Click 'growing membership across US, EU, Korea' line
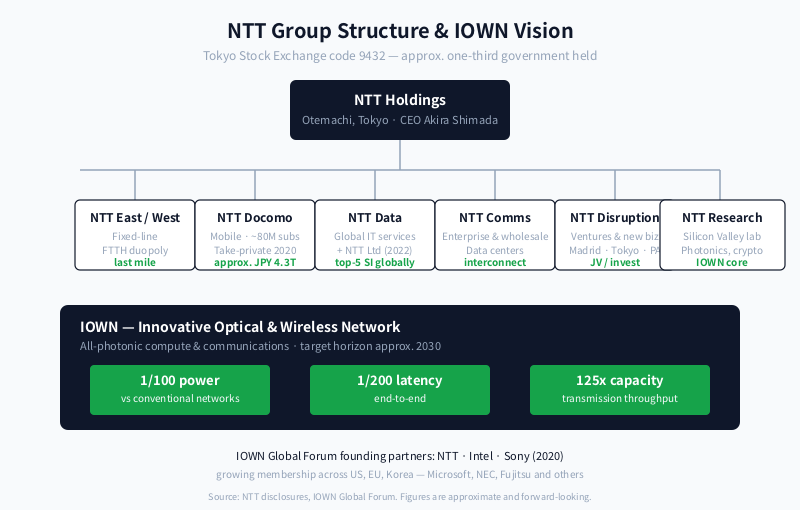Image resolution: width=800 pixels, height=510 pixels. click(399, 474)
